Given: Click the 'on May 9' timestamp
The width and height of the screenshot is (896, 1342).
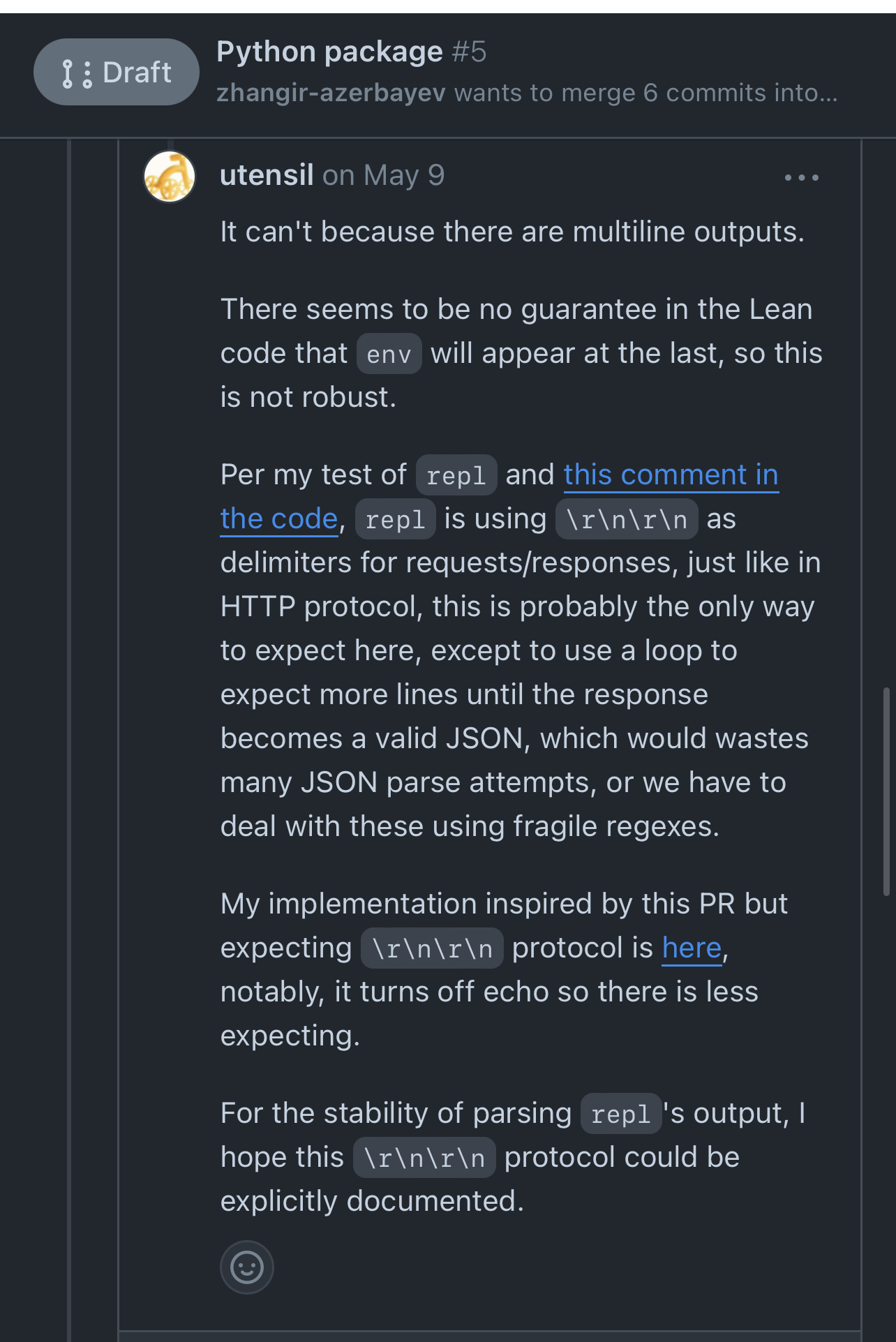Looking at the screenshot, I should pyautogui.click(x=383, y=175).
